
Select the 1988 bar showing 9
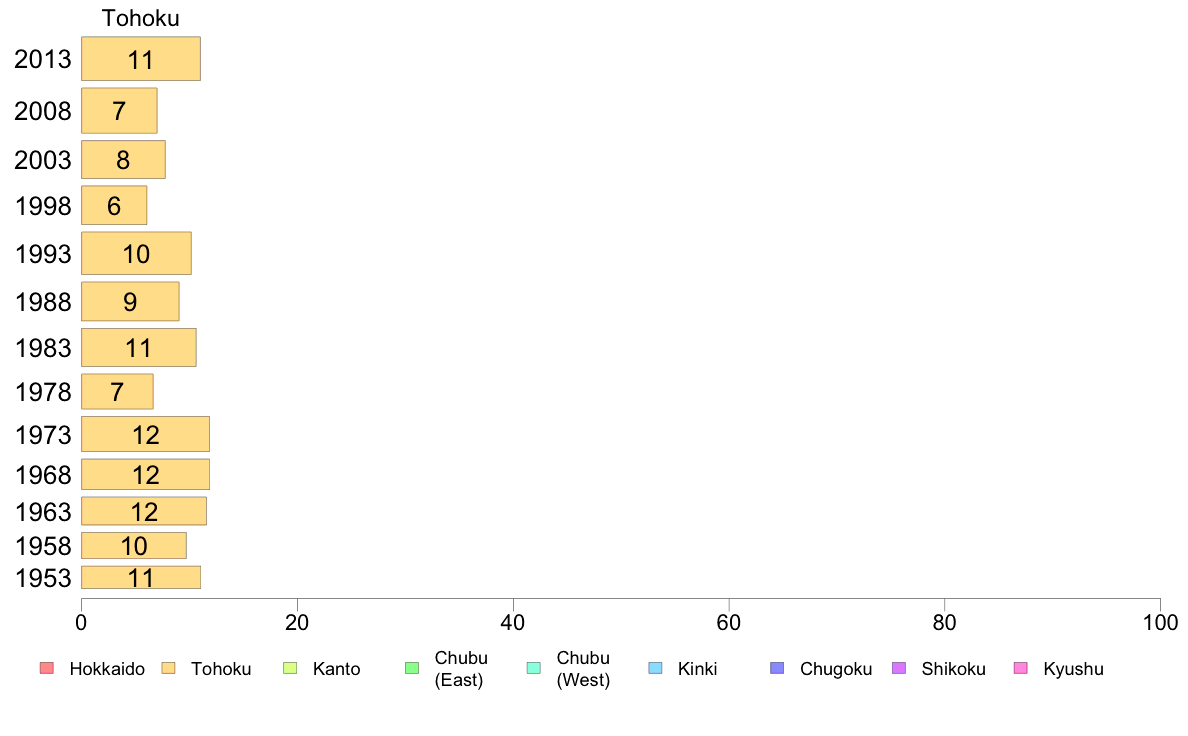[130, 302]
